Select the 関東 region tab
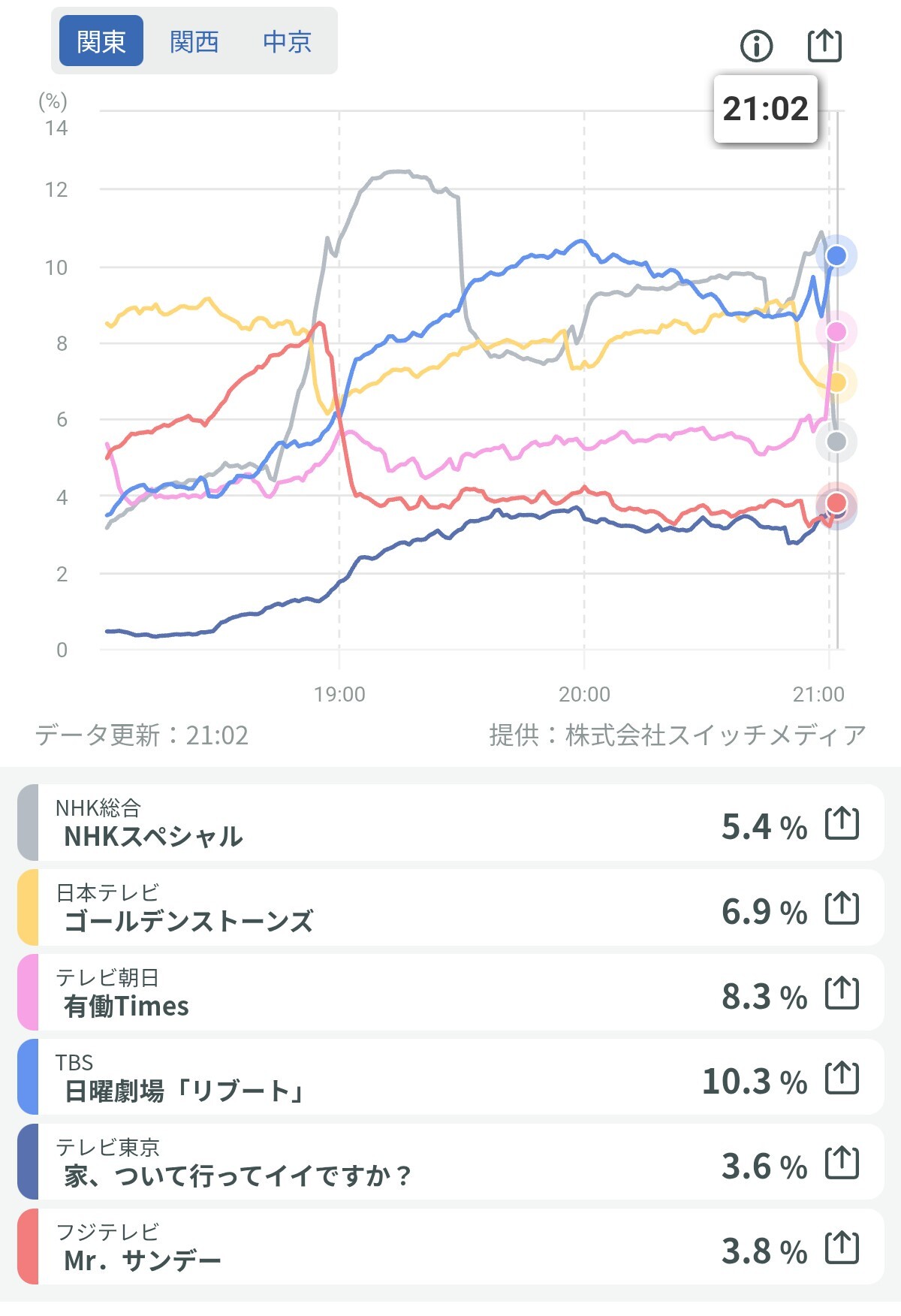This screenshot has height=1316, width=901. click(101, 41)
